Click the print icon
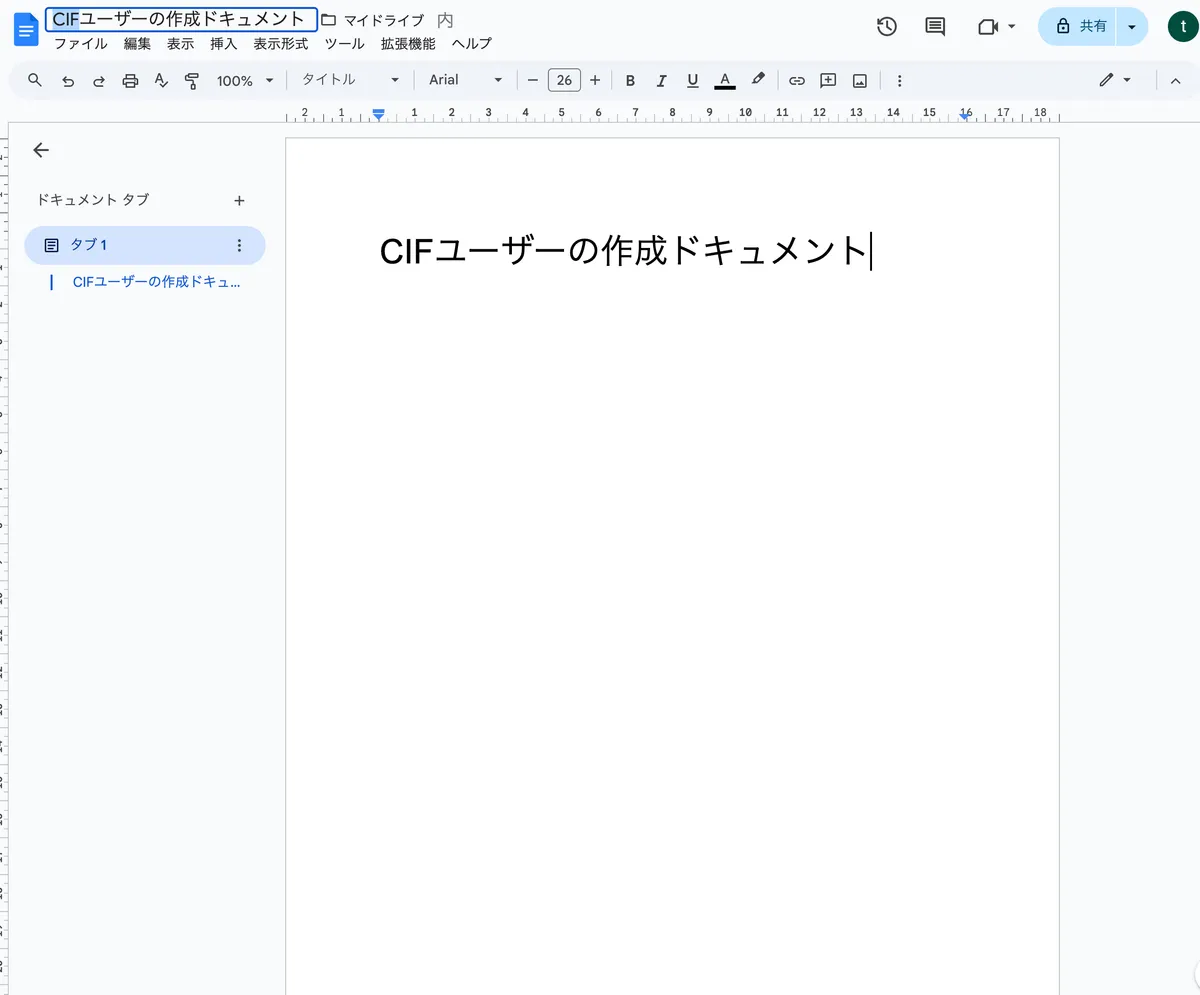This screenshot has height=995, width=1200. coord(130,80)
